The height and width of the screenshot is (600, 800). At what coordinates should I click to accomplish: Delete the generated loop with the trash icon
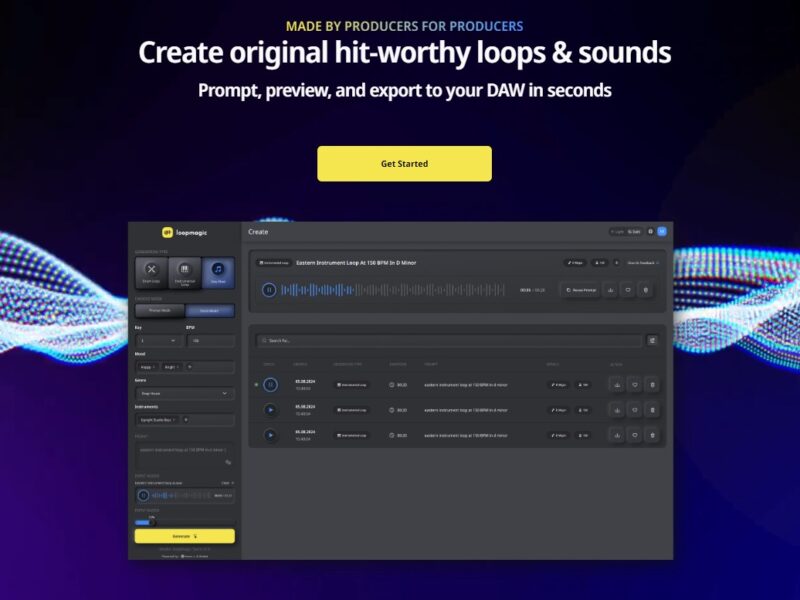click(646, 289)
